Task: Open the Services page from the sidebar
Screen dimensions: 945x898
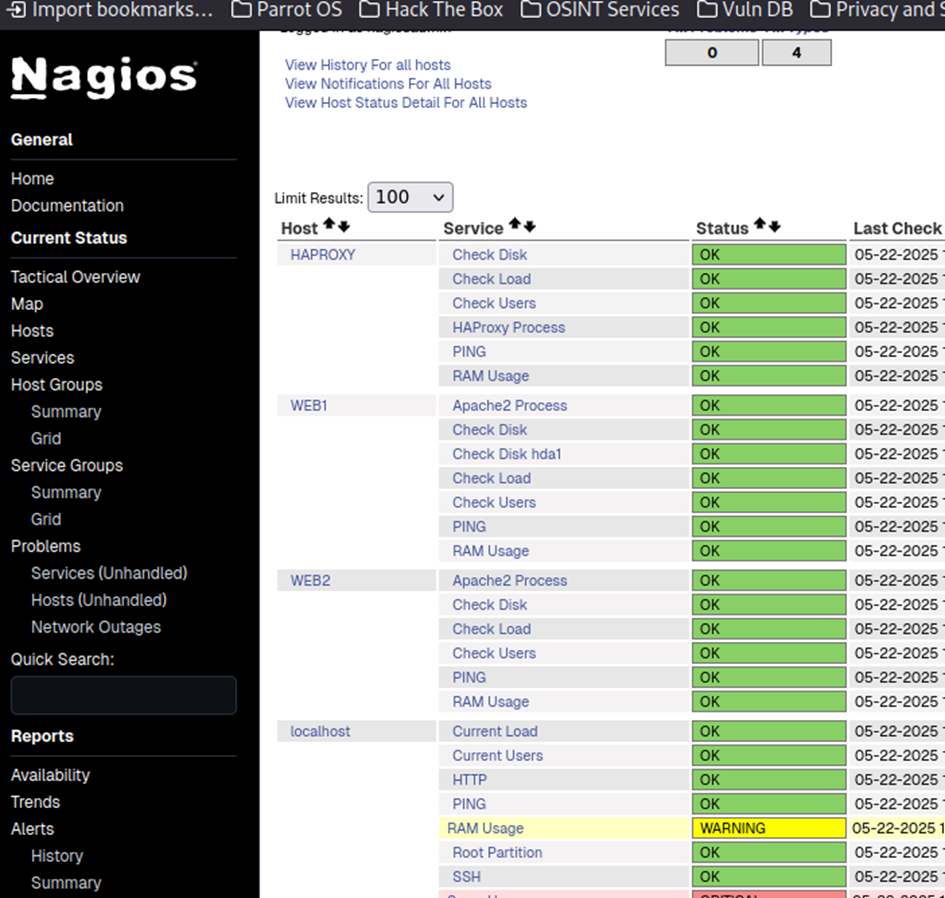Action: (43, 358)
